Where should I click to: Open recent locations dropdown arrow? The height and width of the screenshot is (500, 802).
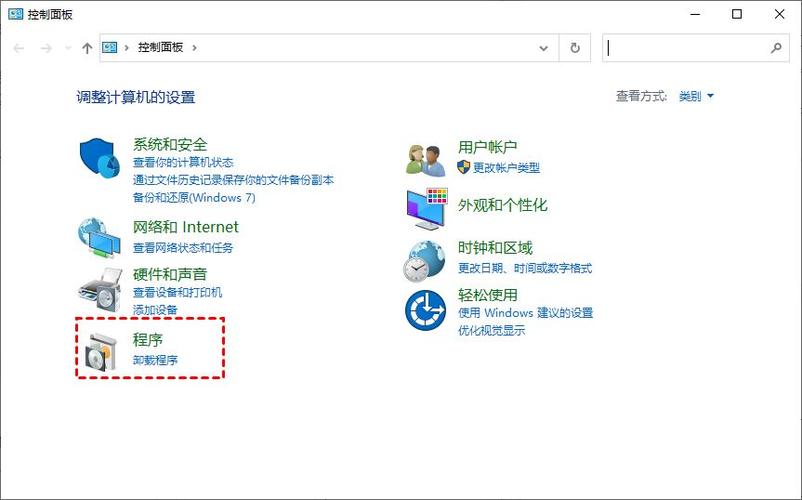point(68,48)
